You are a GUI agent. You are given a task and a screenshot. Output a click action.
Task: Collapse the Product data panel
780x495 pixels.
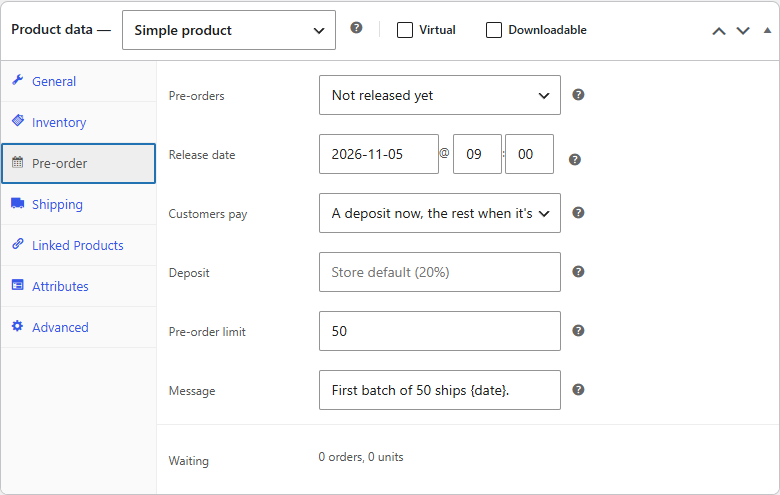pos(768,30)
